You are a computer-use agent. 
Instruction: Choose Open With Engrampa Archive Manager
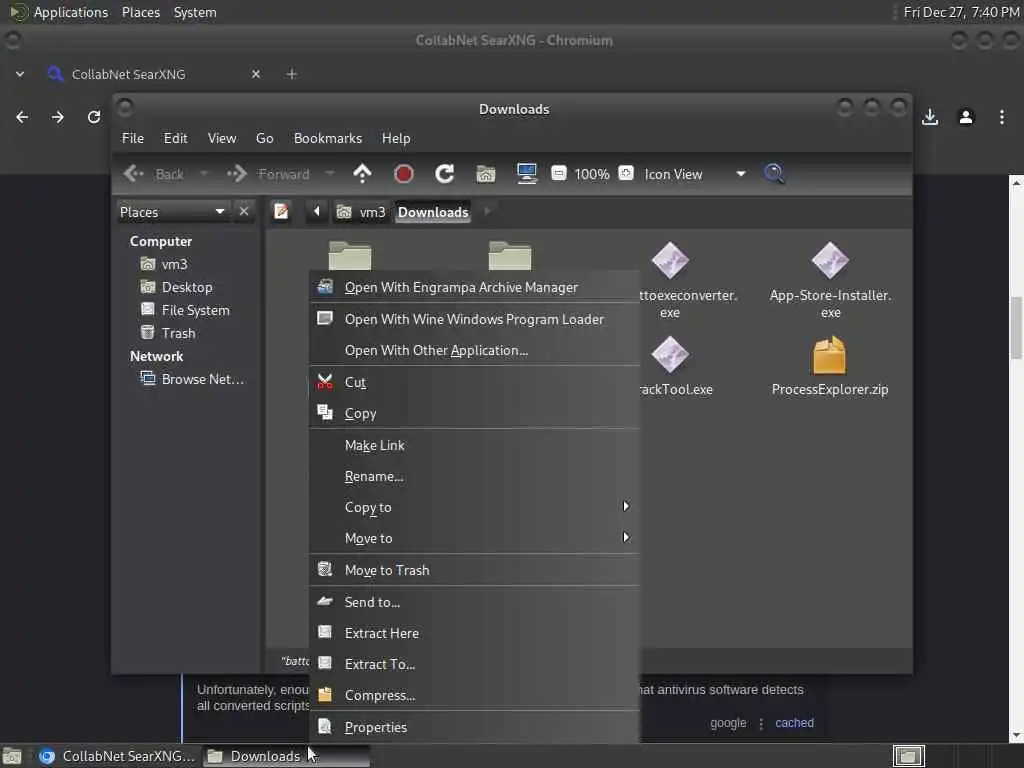tap(475, 287)
